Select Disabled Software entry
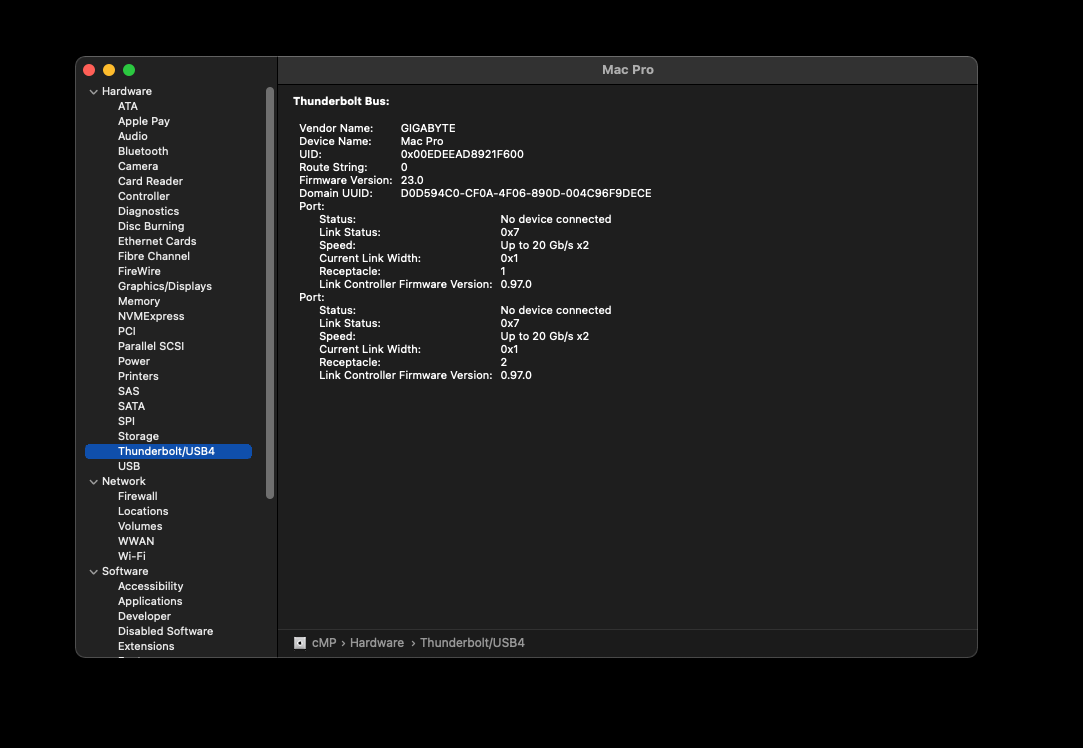 pyautogui.click(x=166, y=631)
